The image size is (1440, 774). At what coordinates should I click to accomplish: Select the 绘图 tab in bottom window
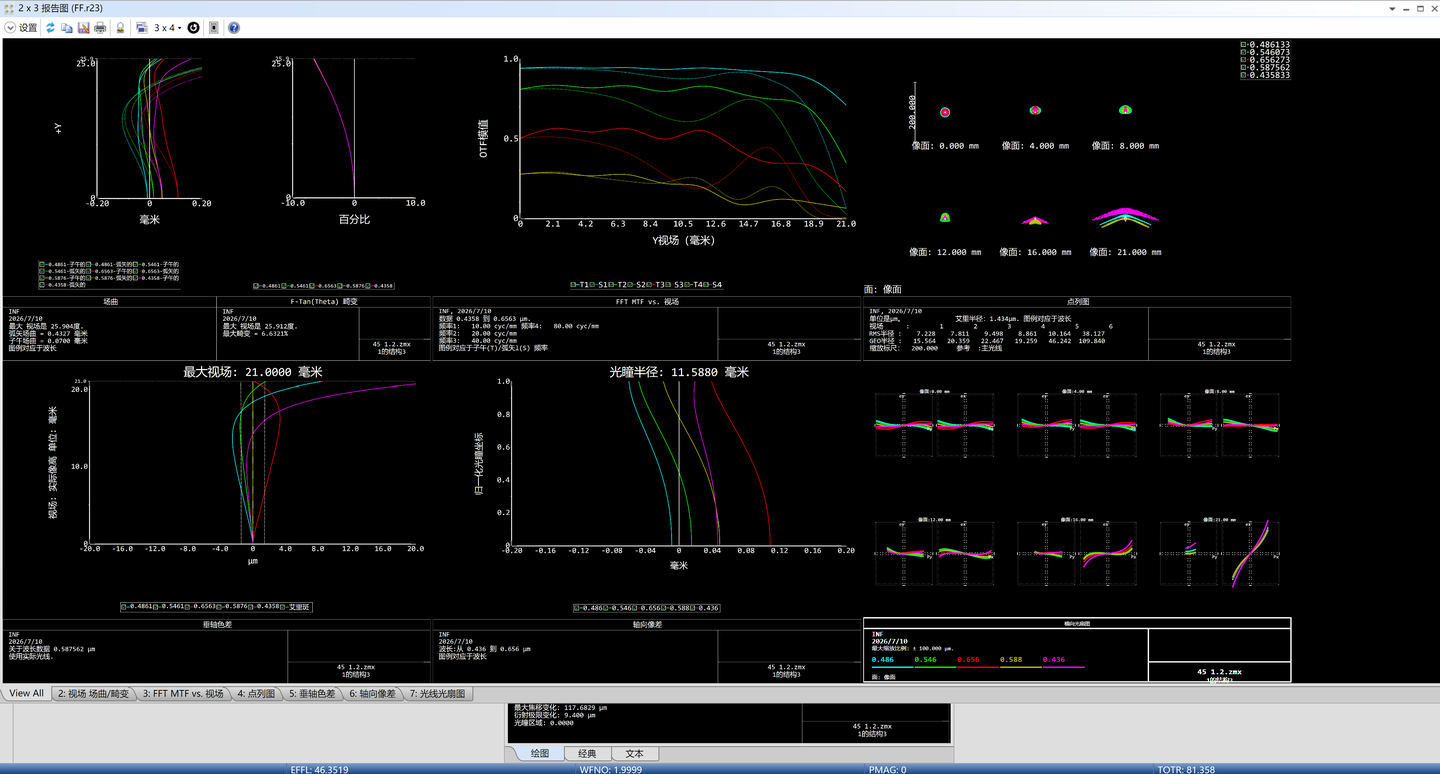coord(539,753)
